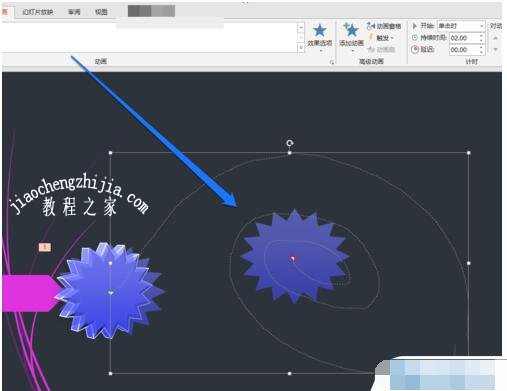Click the bottom-left corner handle of the path box
The image size is (507, 391).
pos(111,374)
